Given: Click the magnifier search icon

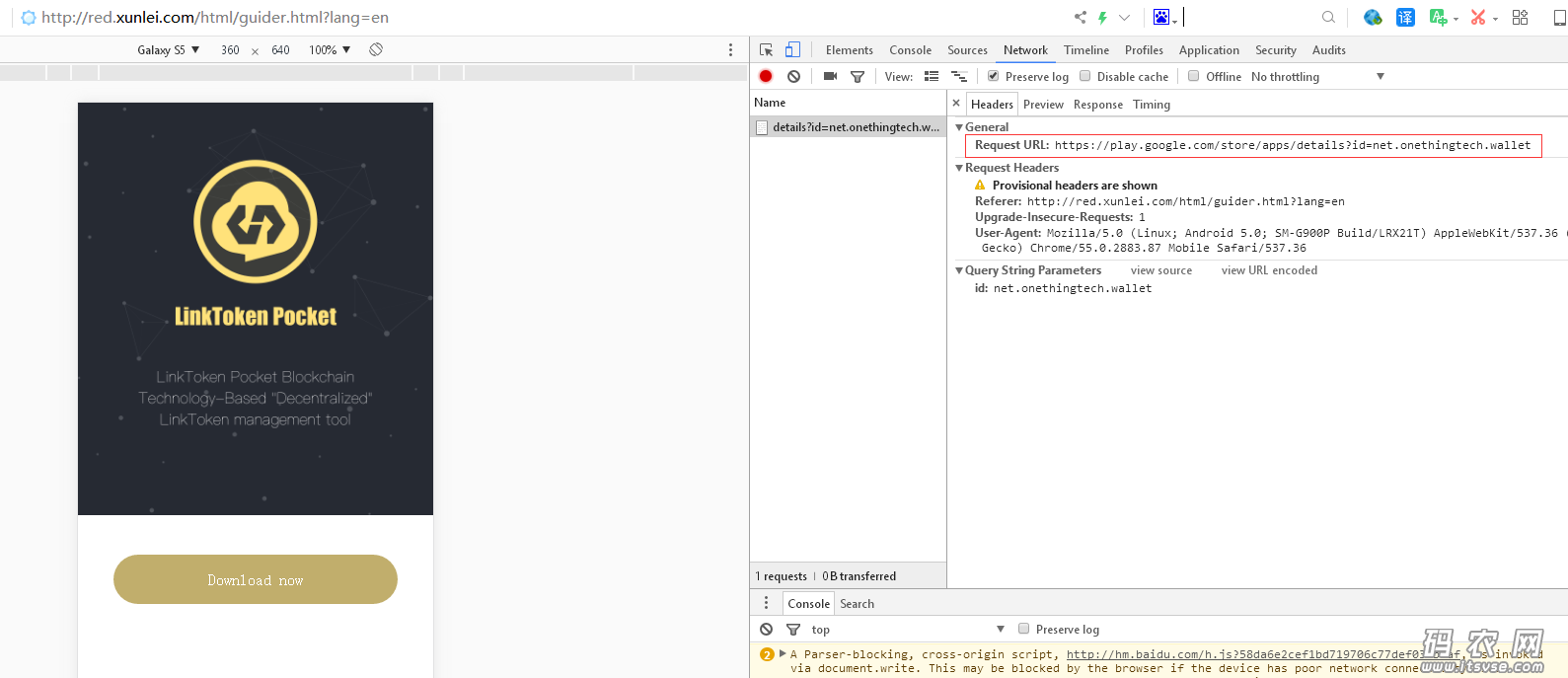Looking at the screenshot, I should pyautogui.click(x=1328, y=17).
